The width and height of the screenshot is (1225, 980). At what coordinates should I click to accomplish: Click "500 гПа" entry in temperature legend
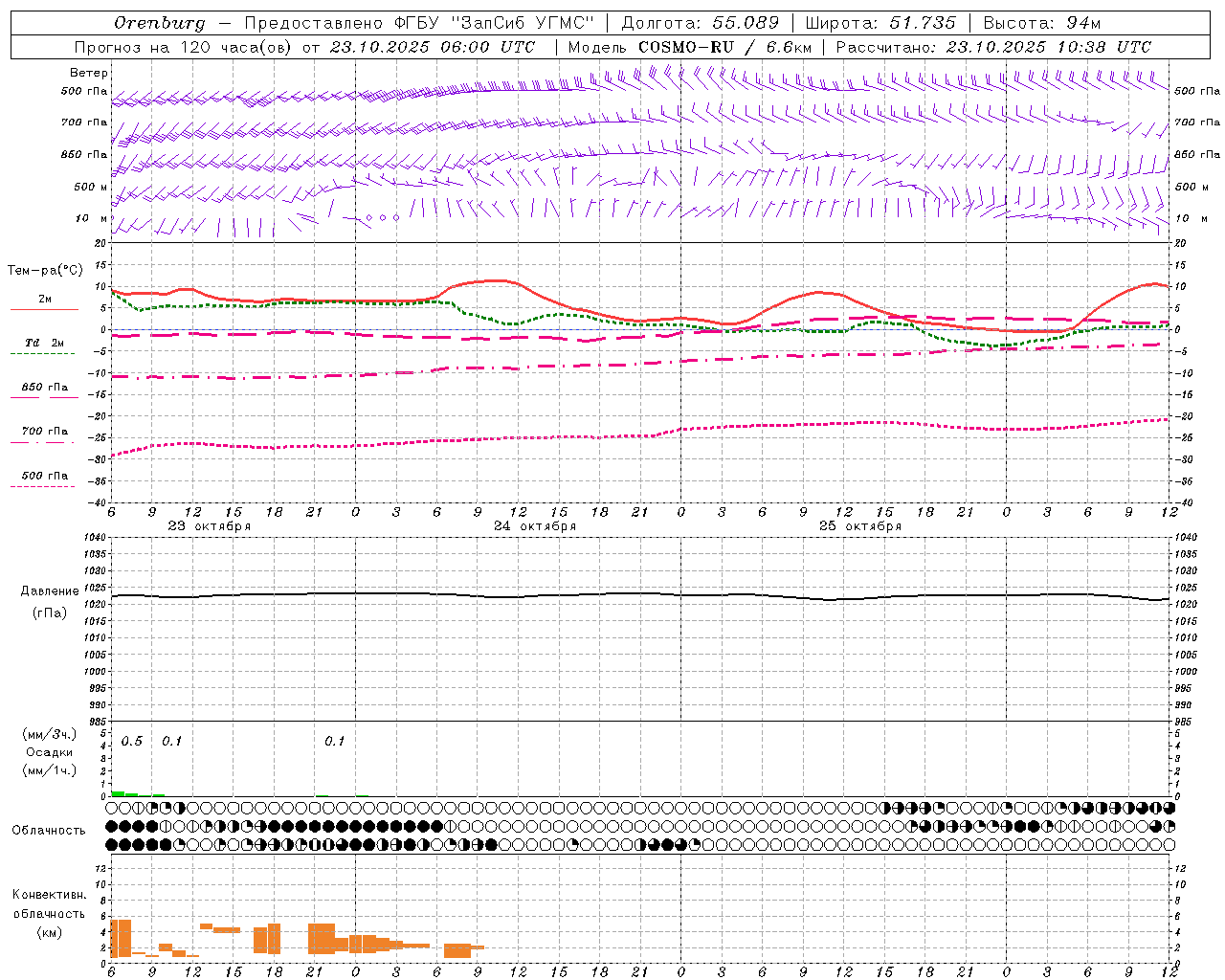(x=45, y=476)
